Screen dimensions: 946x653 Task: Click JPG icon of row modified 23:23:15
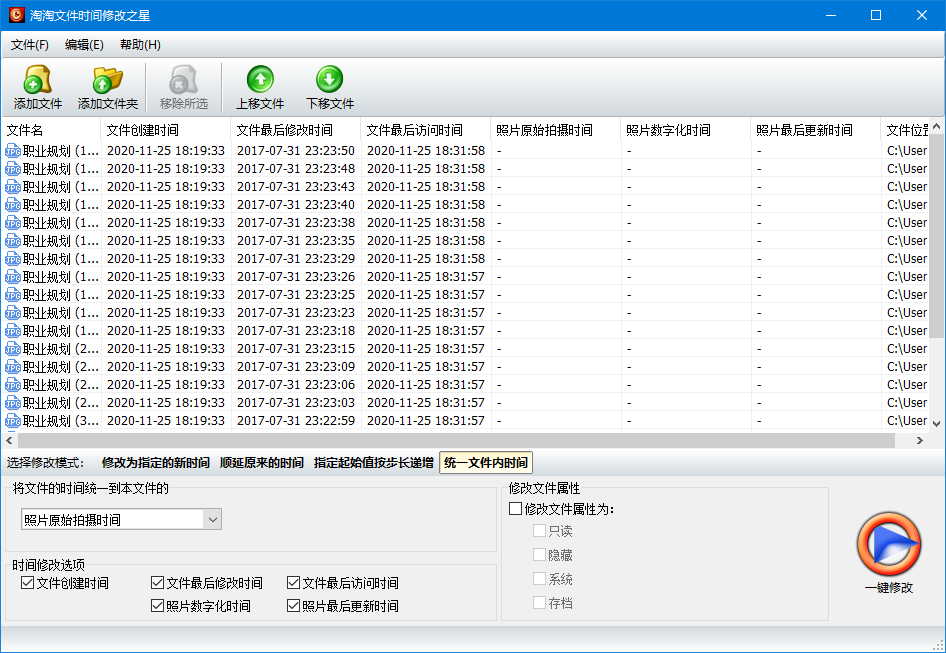[x=13, y=349]
